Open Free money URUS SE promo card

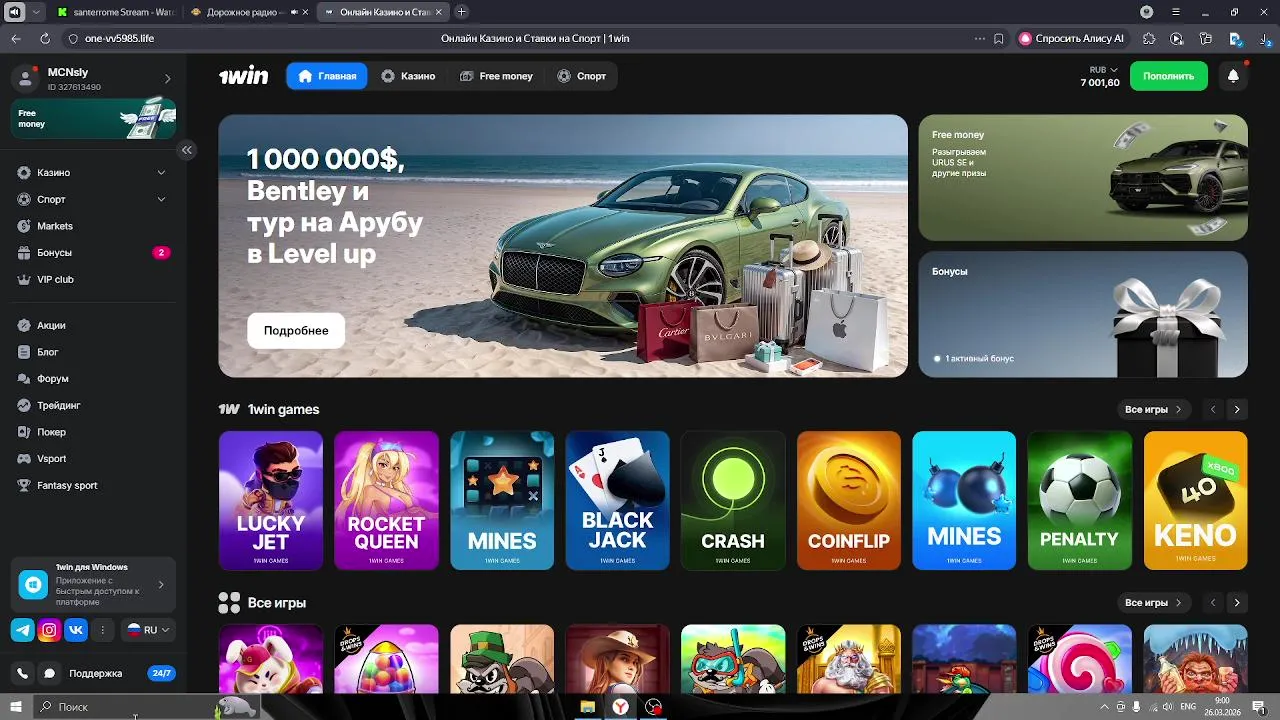[1083, 178]
